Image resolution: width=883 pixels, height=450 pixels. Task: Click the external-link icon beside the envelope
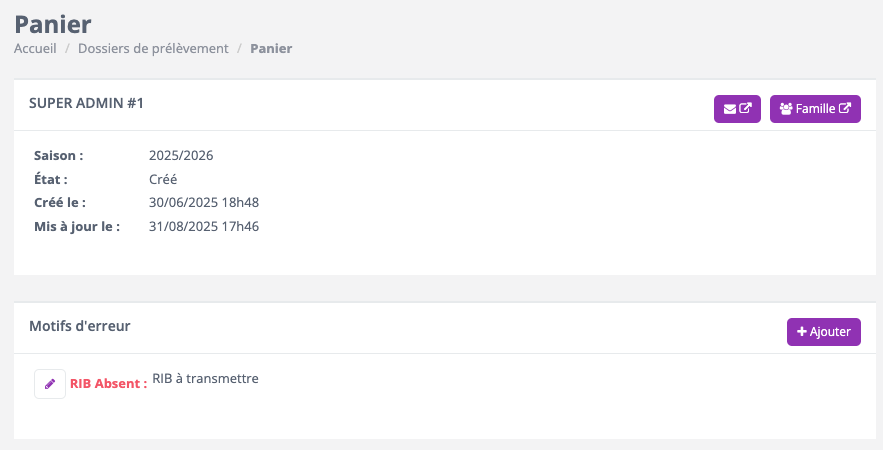[745, 108]
